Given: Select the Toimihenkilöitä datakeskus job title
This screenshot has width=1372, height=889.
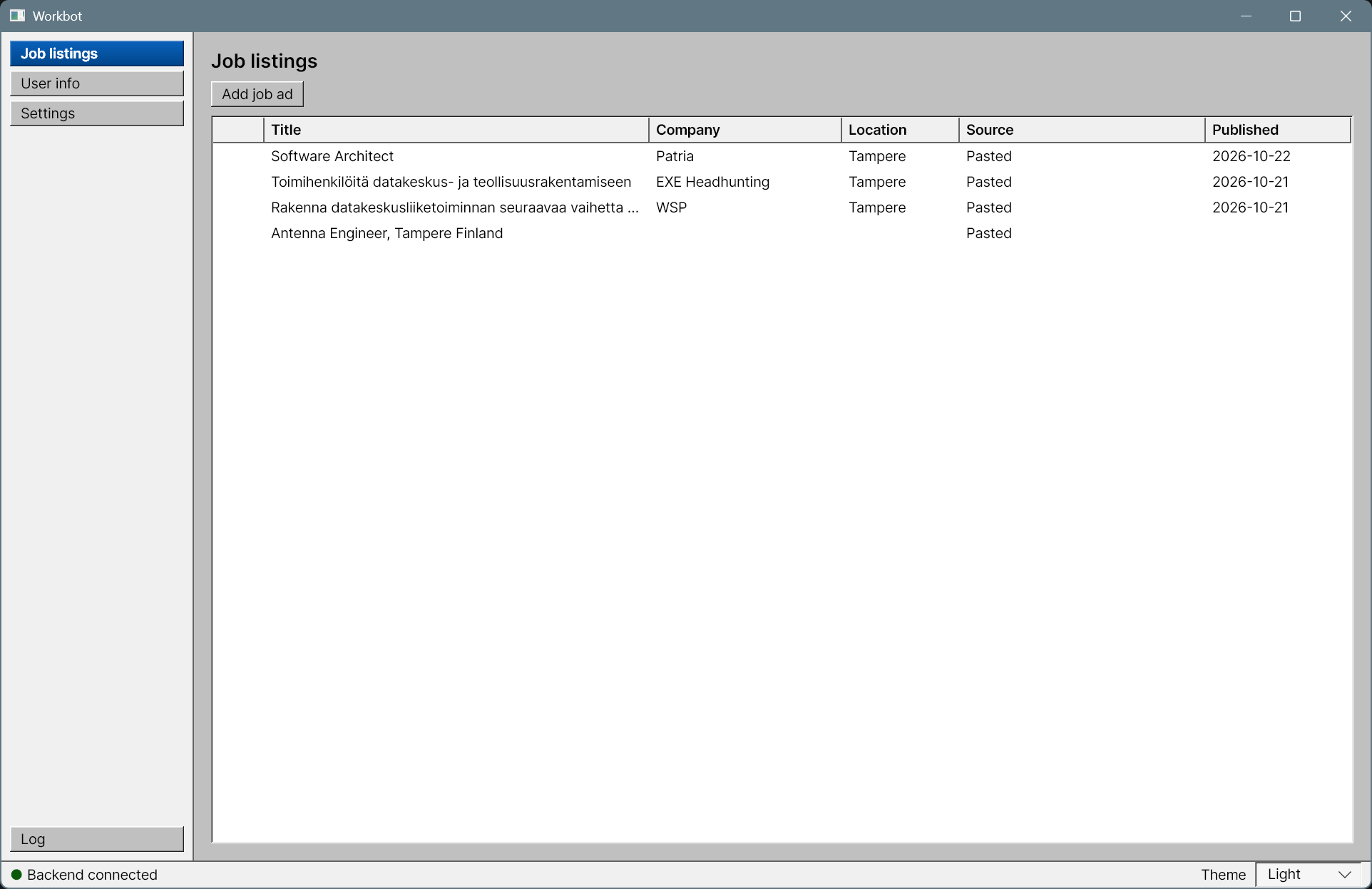Looking at the screenshot, I should pyautogui.click(x=451, y=182).
